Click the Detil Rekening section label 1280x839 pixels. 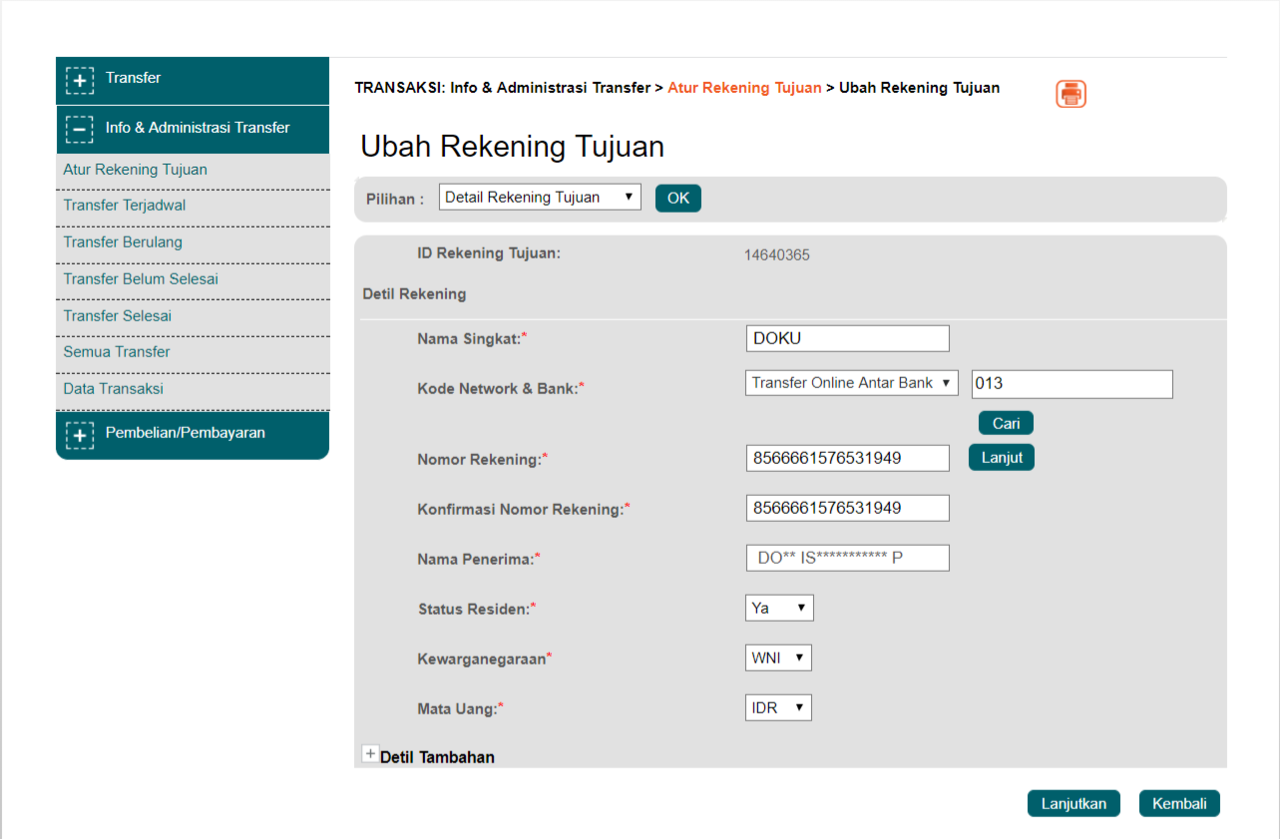tap(414, 294)
